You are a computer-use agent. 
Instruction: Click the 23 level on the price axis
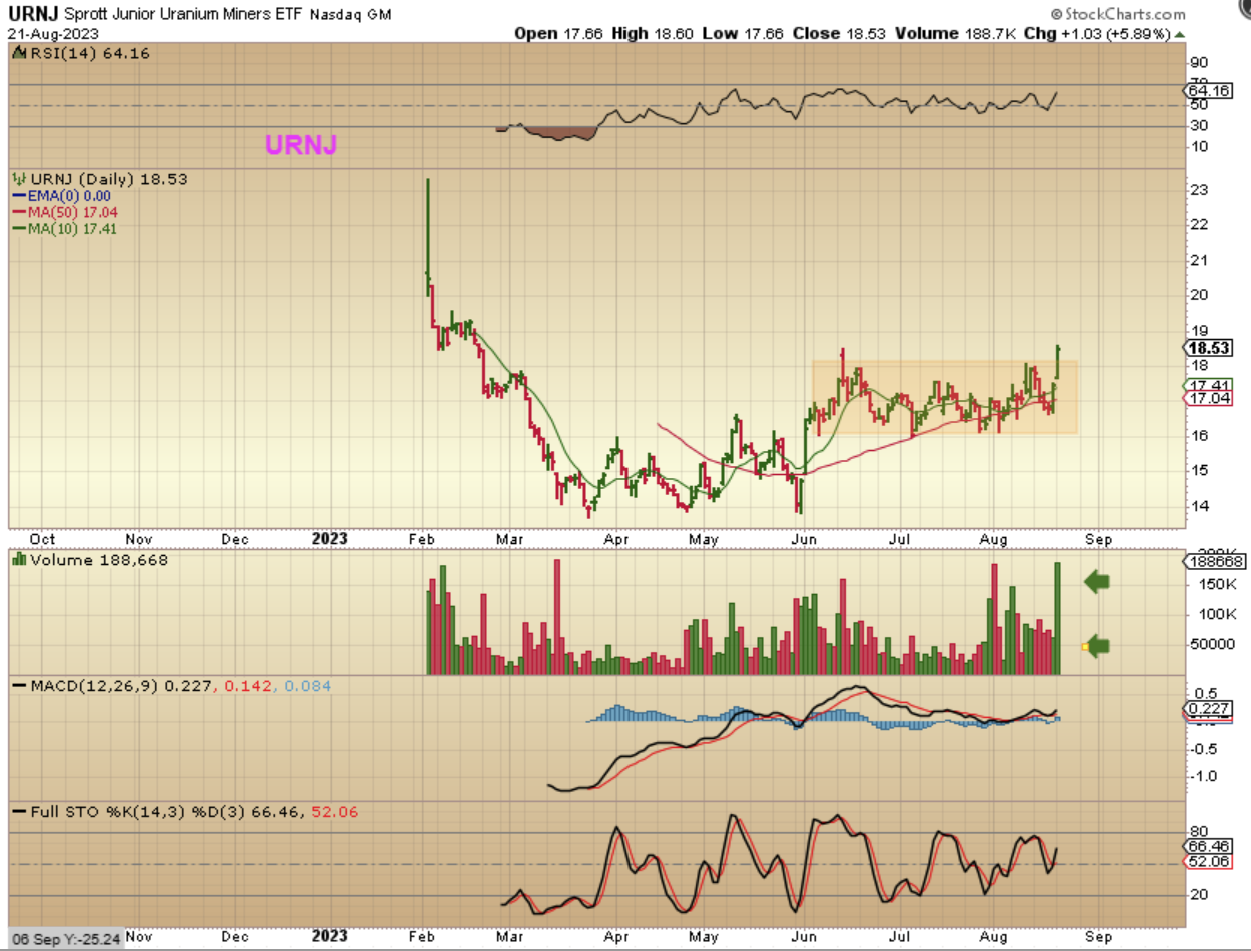[x=1200, y=190]
